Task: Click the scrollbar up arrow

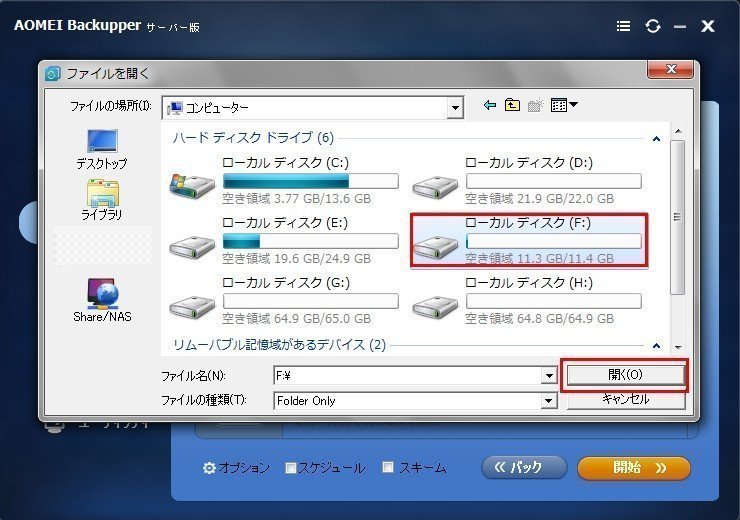Action: (x=678, y=131)
